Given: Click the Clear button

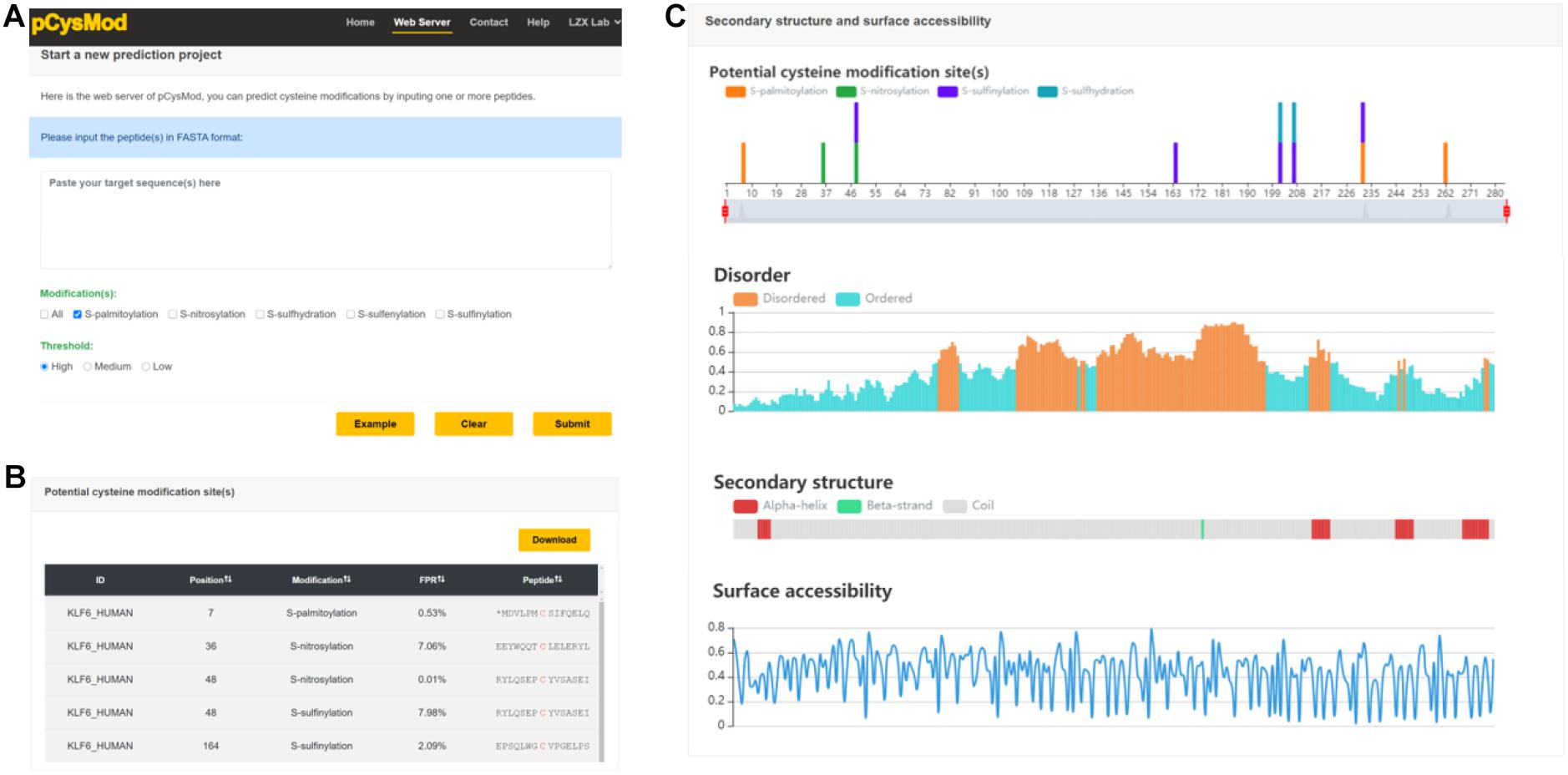Looking at the screenshot, I should [473, 423].
